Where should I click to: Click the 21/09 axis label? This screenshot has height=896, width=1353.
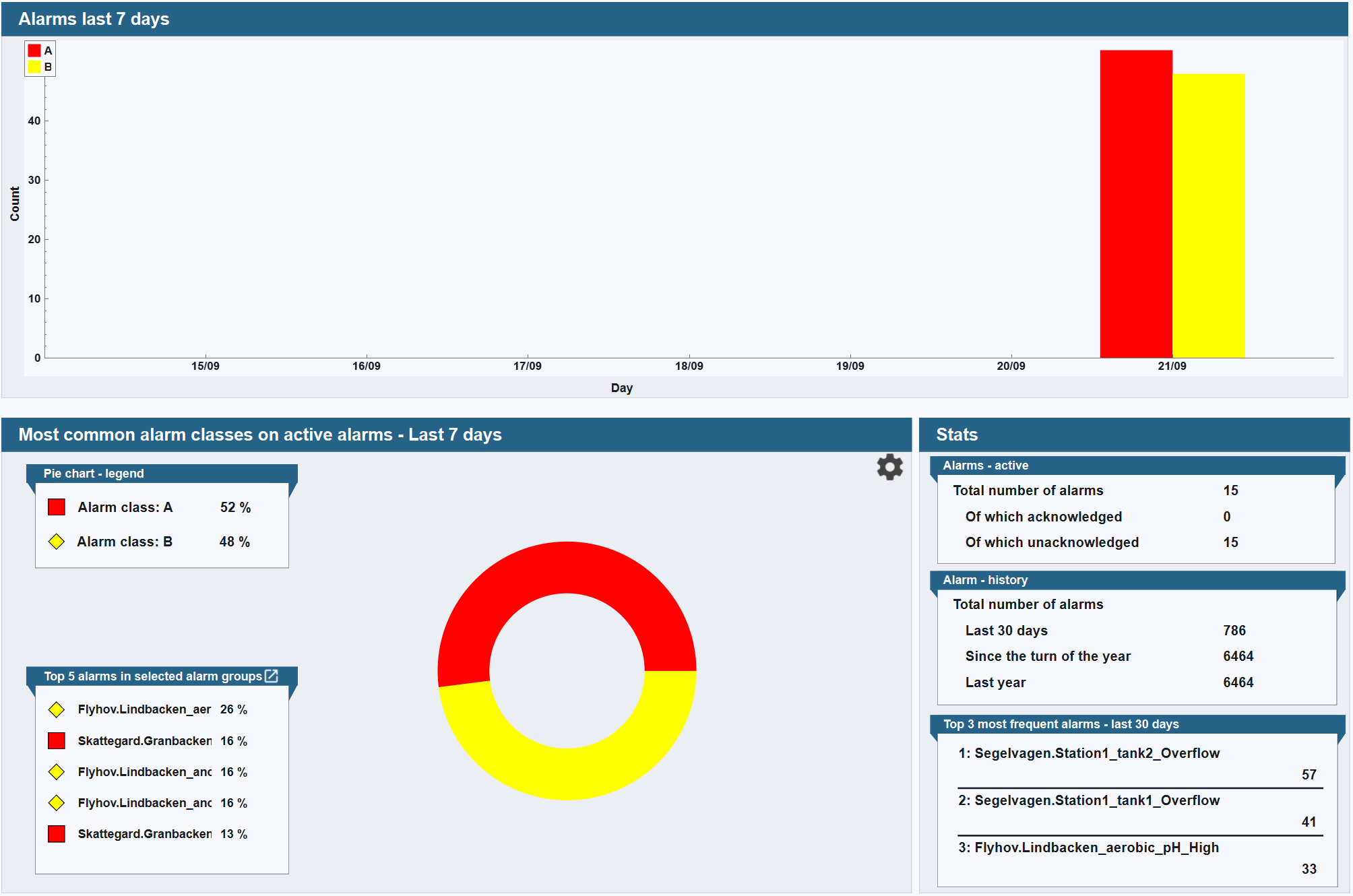pos(1172,366)
